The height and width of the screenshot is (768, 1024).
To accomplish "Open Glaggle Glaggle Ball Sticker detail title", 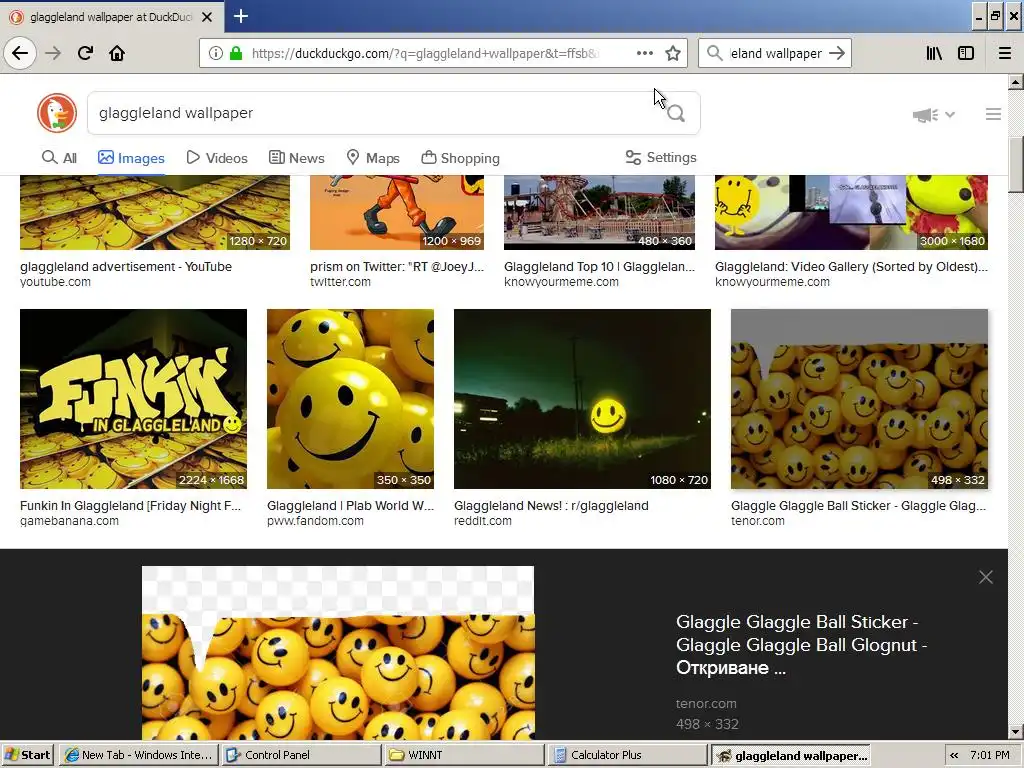I will pyautogui.click(x=801, y=645).
